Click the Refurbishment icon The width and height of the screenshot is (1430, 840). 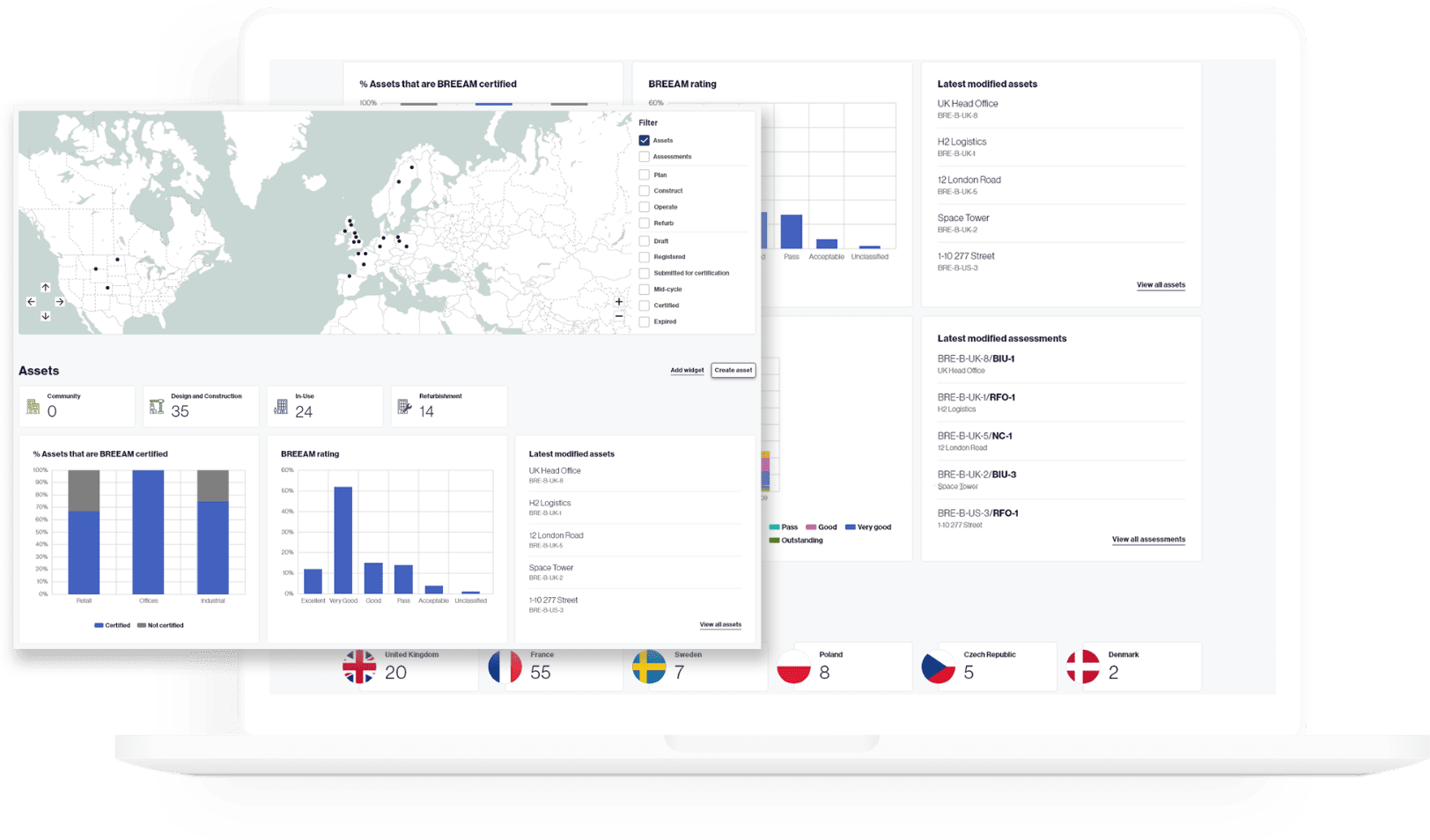[404, 407]
